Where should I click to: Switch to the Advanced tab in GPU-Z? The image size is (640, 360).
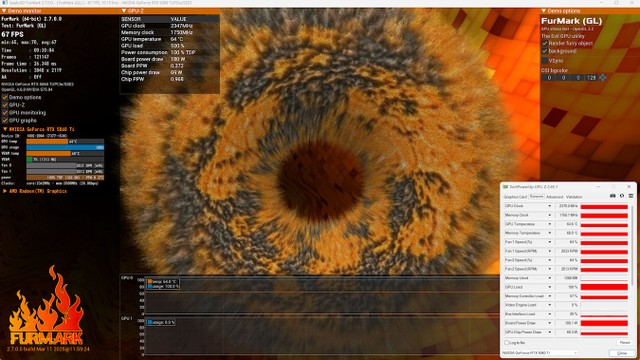point(554,197)
